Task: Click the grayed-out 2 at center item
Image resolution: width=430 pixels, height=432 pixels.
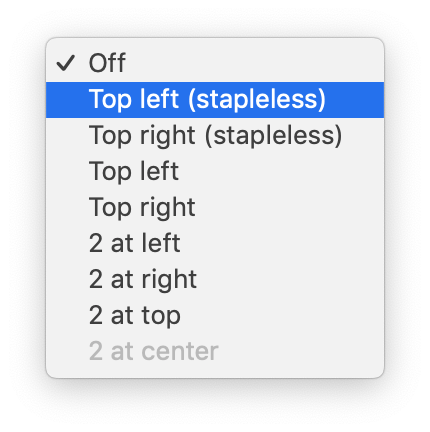Action: coord(215,352)
